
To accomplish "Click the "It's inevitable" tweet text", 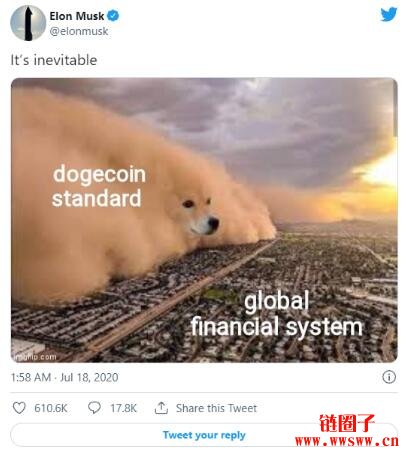I will 54,60.
